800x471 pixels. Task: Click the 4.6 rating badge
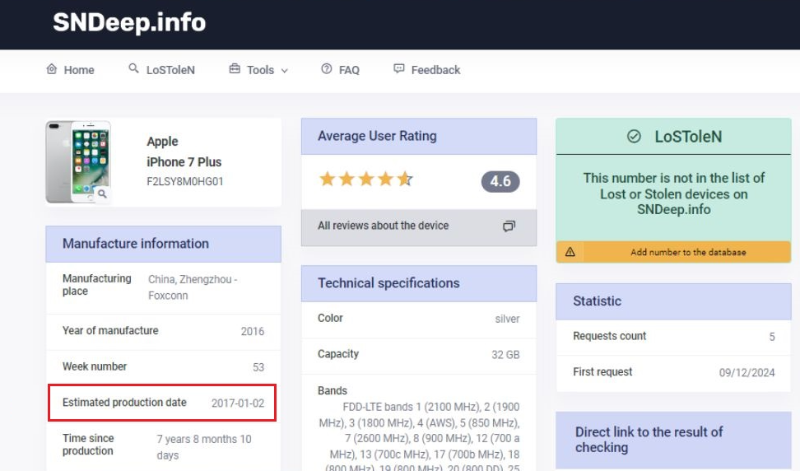[500, 182]
